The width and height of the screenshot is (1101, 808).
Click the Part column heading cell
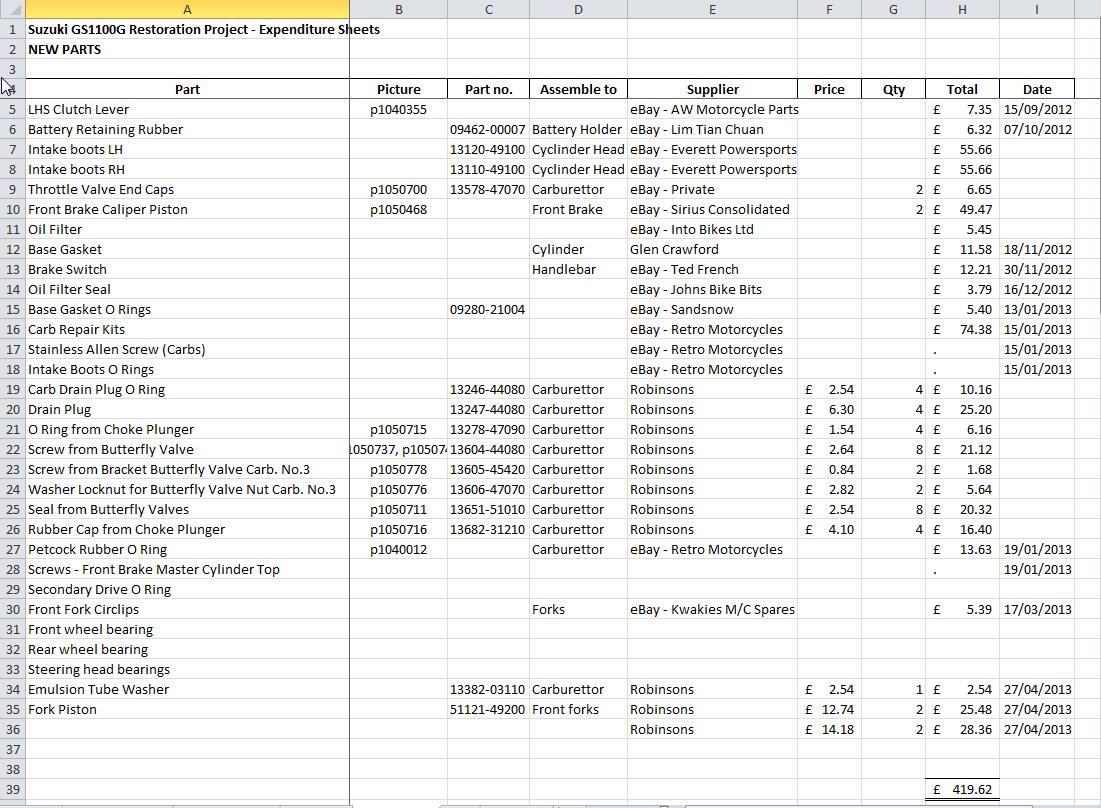(187, 89)
